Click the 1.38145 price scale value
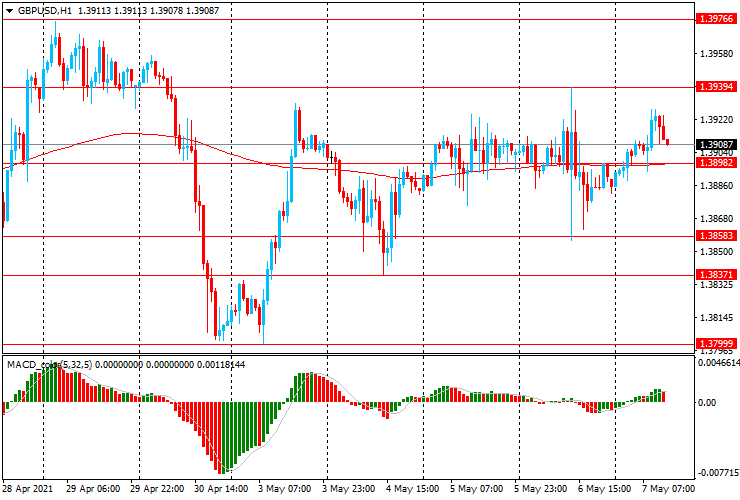 [716, 318]
